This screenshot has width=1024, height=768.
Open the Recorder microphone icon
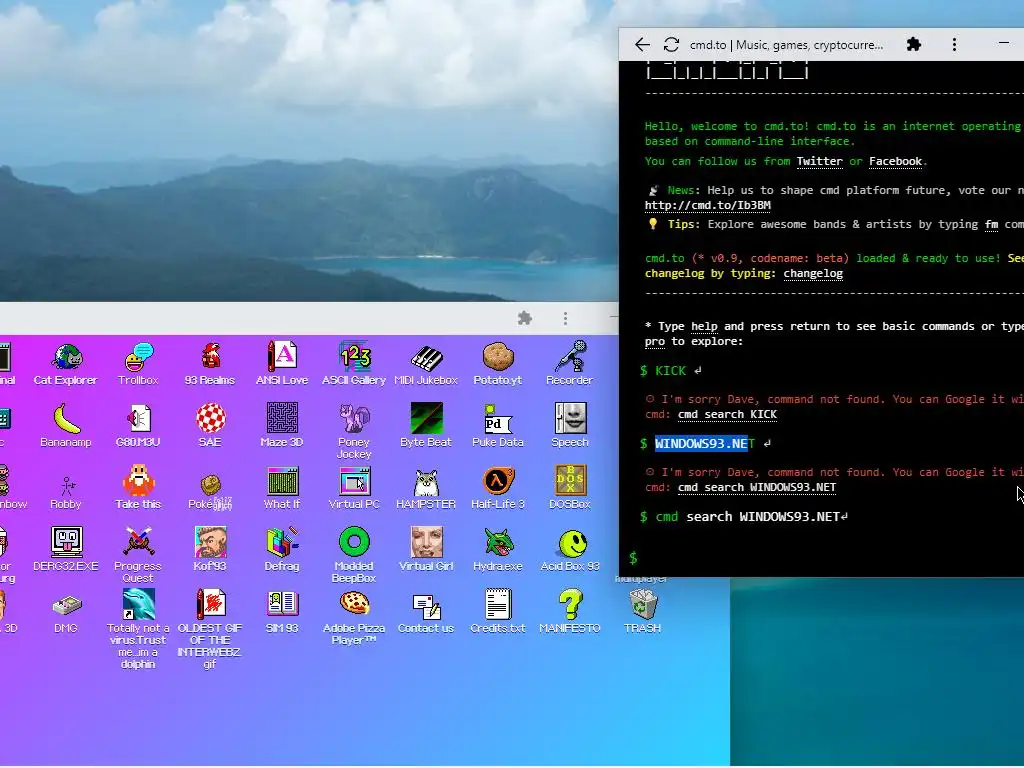[x=569, y=364]
